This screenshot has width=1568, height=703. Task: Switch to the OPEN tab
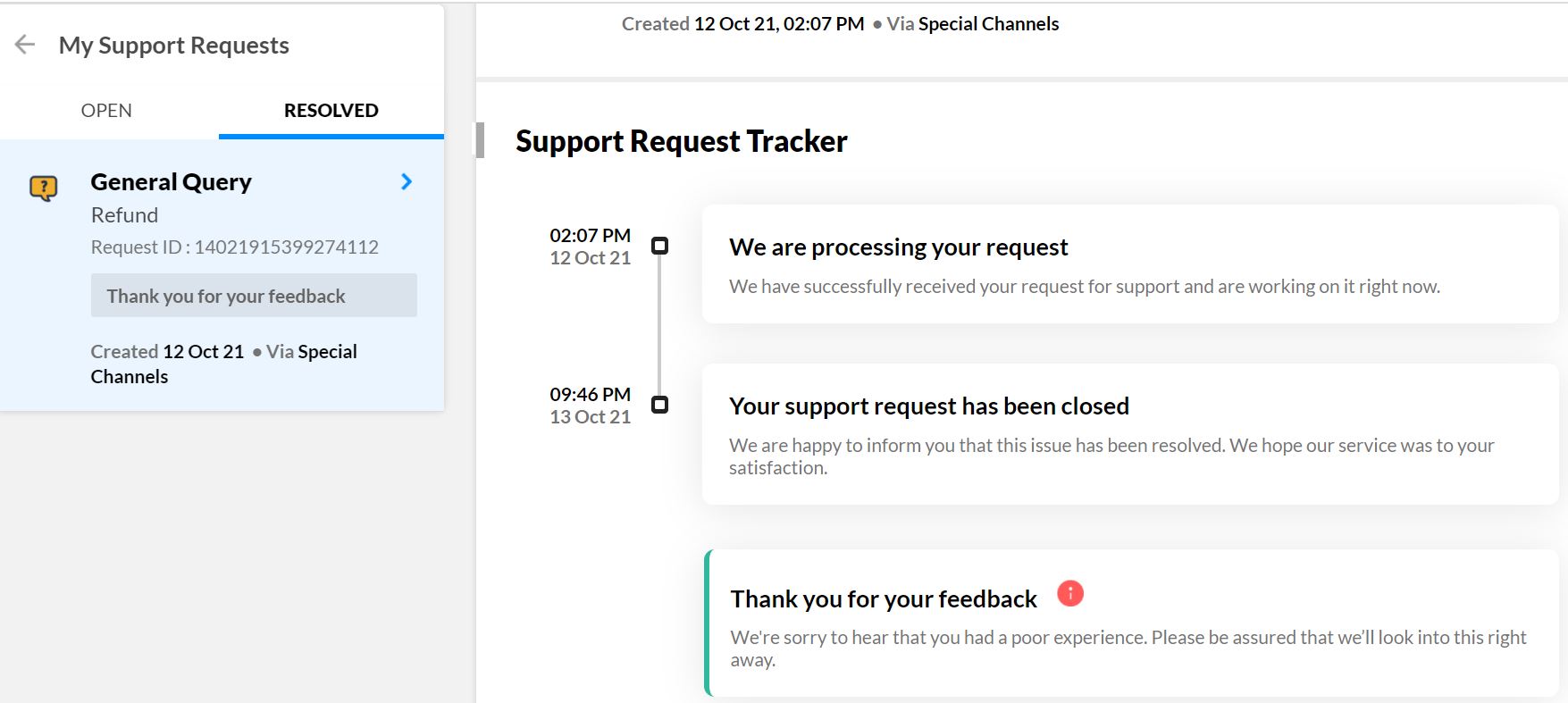click(106, 111)
